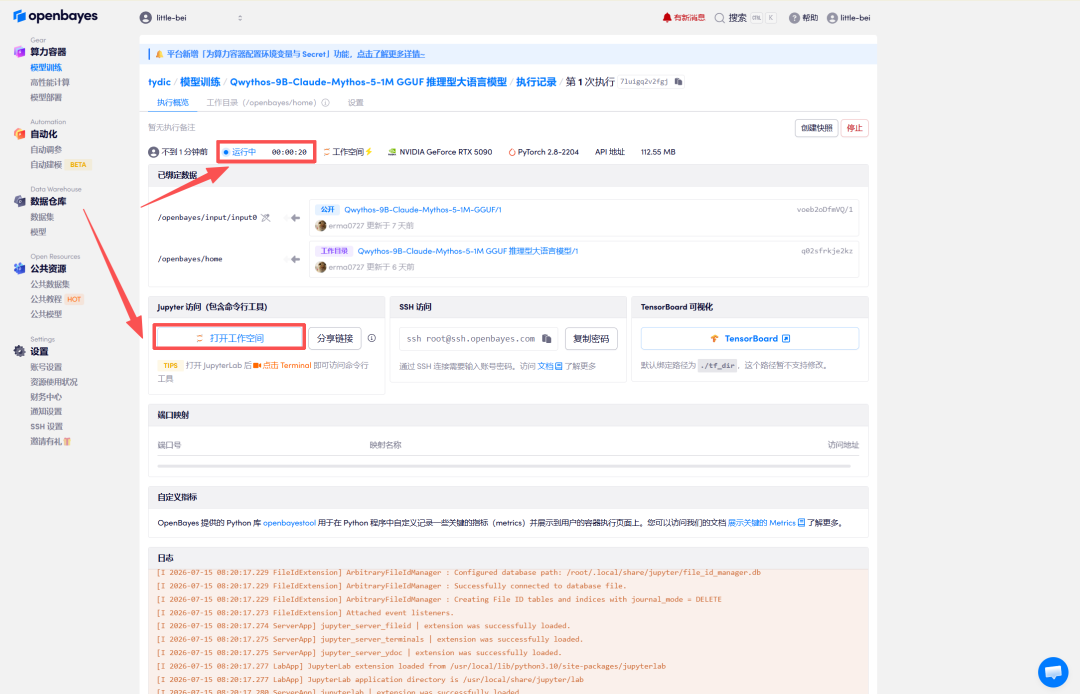
Task: Open the 展示关键的 Metrics docs link
Action: tap(766, 523)
